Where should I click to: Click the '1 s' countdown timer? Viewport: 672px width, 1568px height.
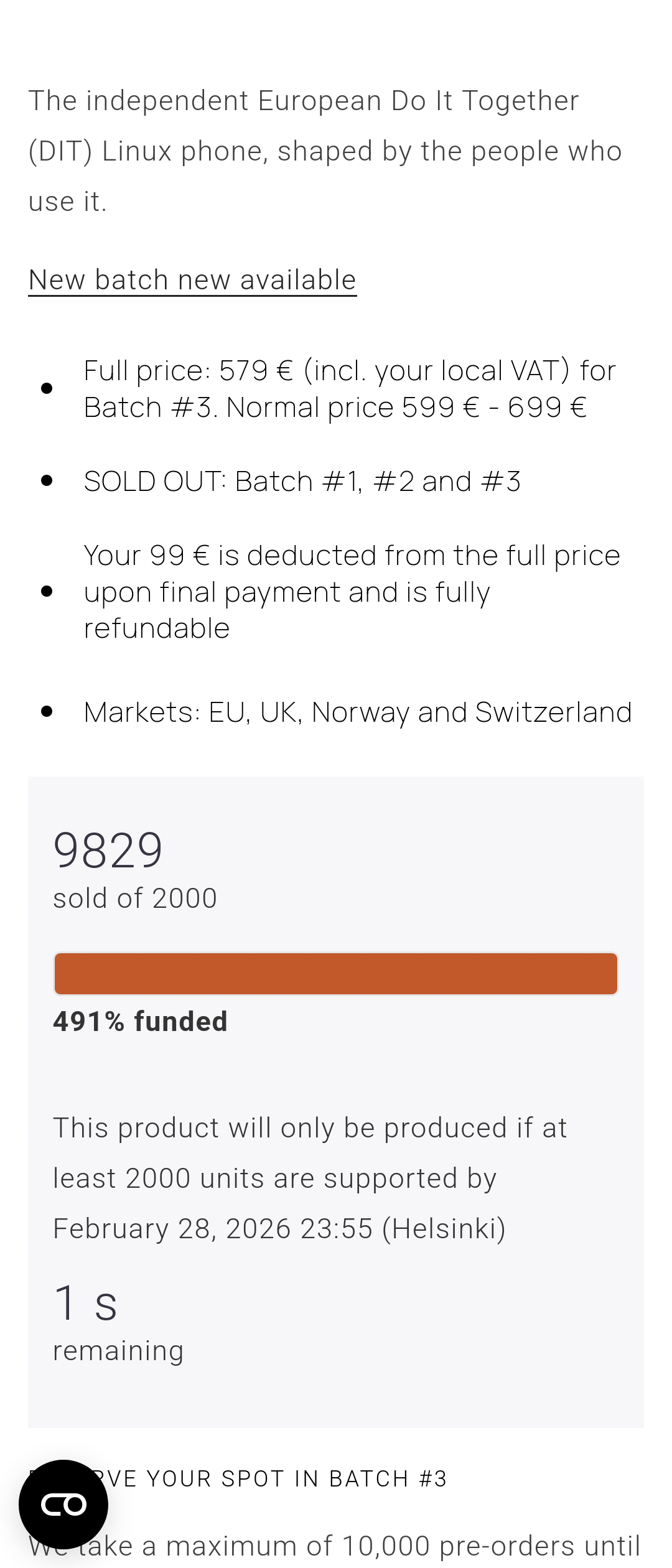tap(85, 1303)
